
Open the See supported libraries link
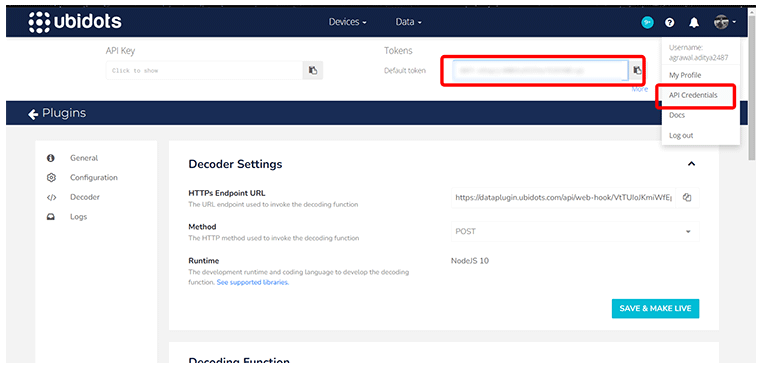[253, 283]
